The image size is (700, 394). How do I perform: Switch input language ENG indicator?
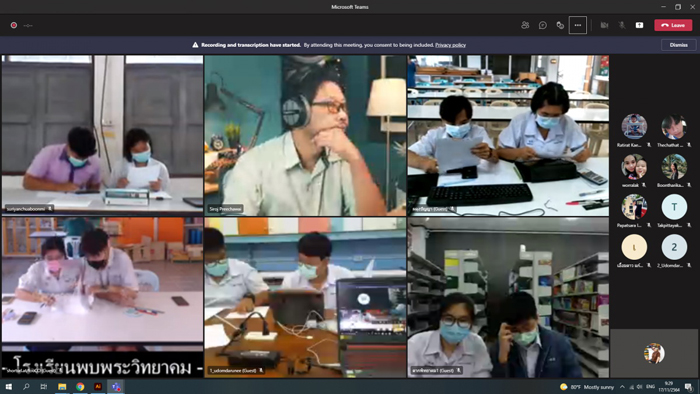(650, 387)
